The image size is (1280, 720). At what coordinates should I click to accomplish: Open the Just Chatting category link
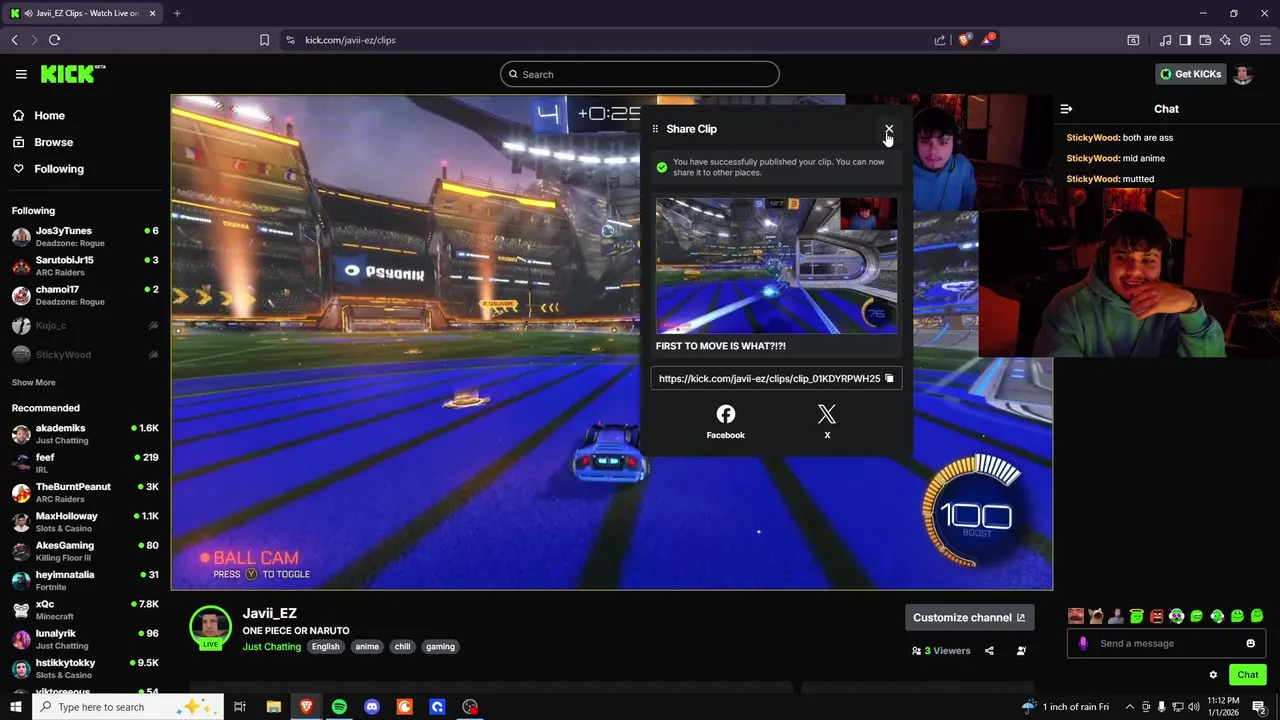point(271,647)
